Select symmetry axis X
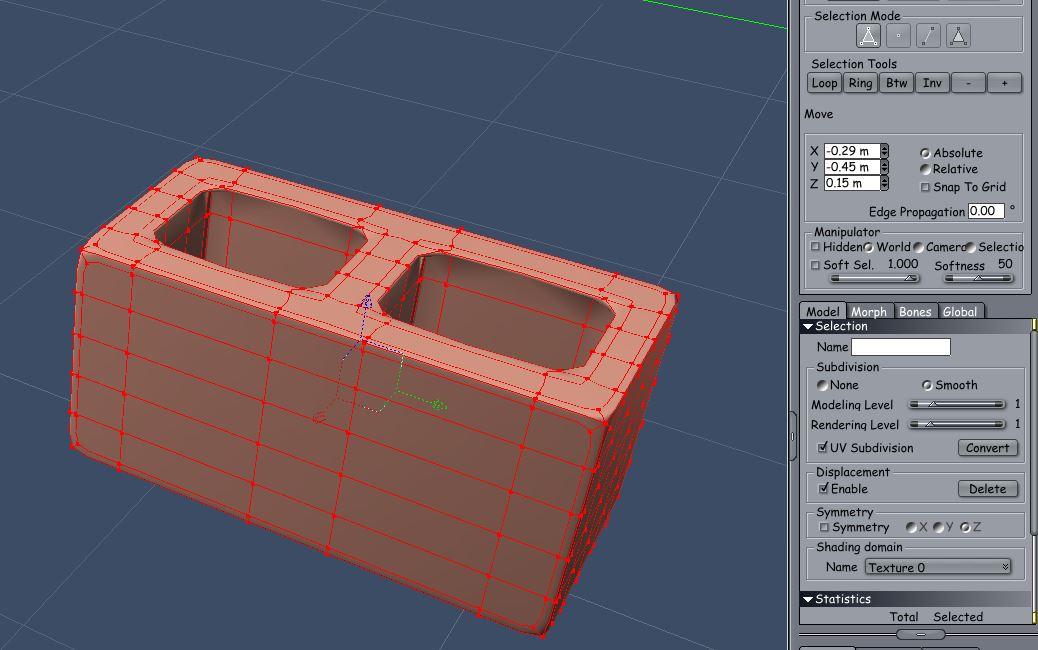Image resolution: width=1038 pixels, height=650 pixels. click(911, 528)
